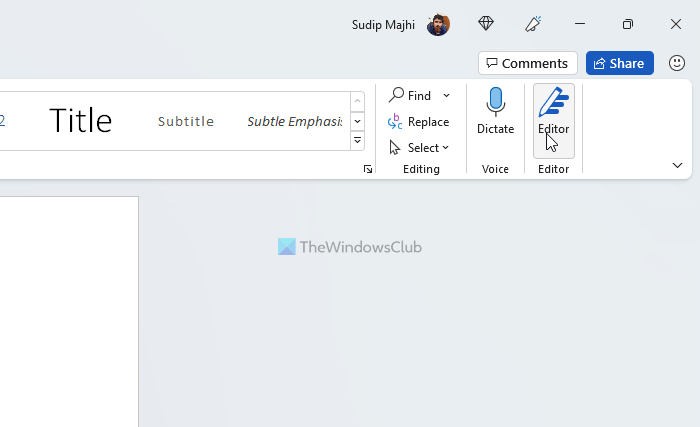The width and height of the screenshot is (700, 427).
Task: Collapse the ribbon using the chevron
Action: pyautogui.click(x=677, y=165)
